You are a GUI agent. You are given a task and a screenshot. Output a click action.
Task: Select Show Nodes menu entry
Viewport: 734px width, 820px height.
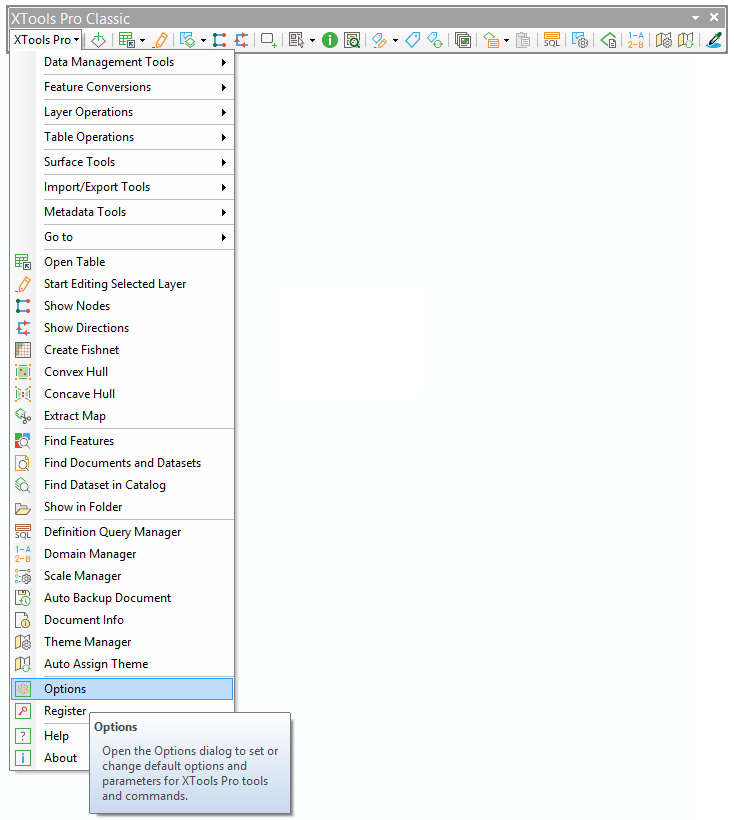click(x=122, y=306)
